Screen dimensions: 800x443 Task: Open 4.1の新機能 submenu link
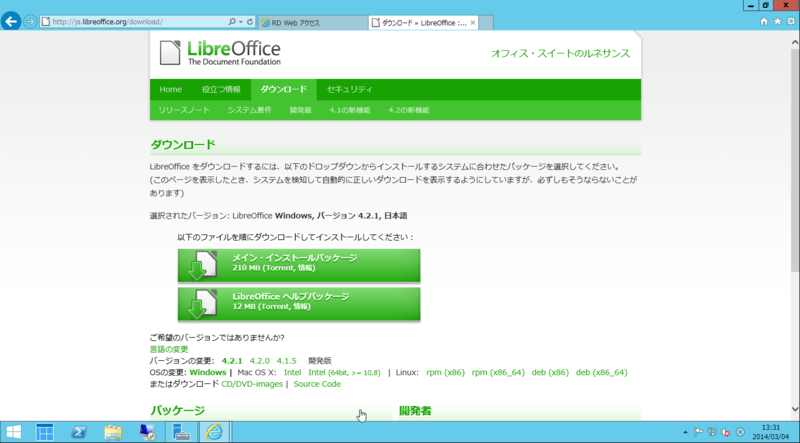350,110
